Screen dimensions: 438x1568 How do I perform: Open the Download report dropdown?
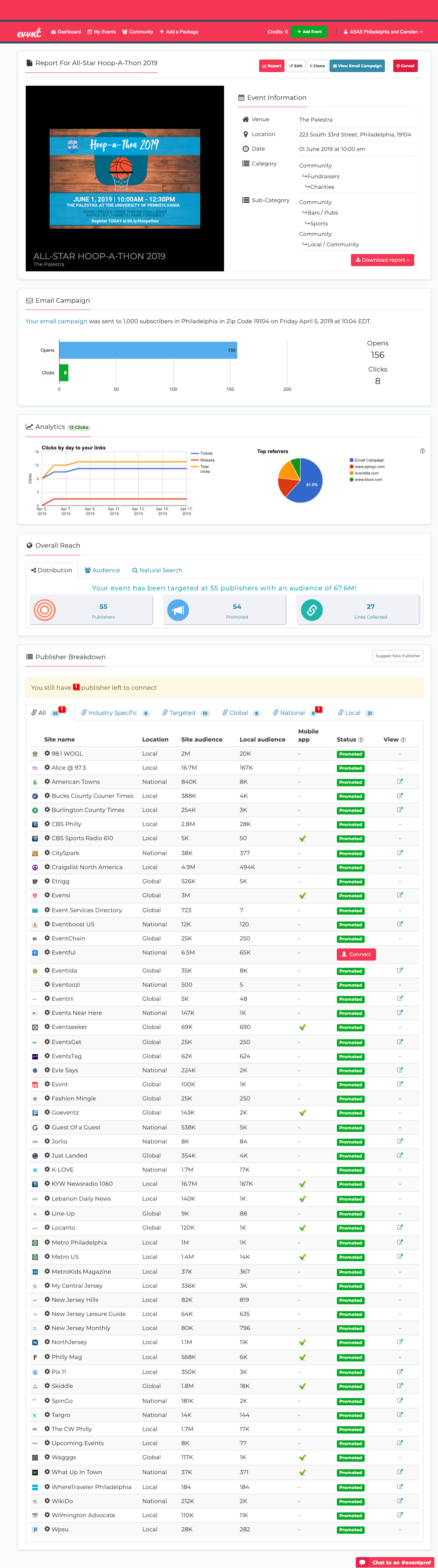click(382, 260)
